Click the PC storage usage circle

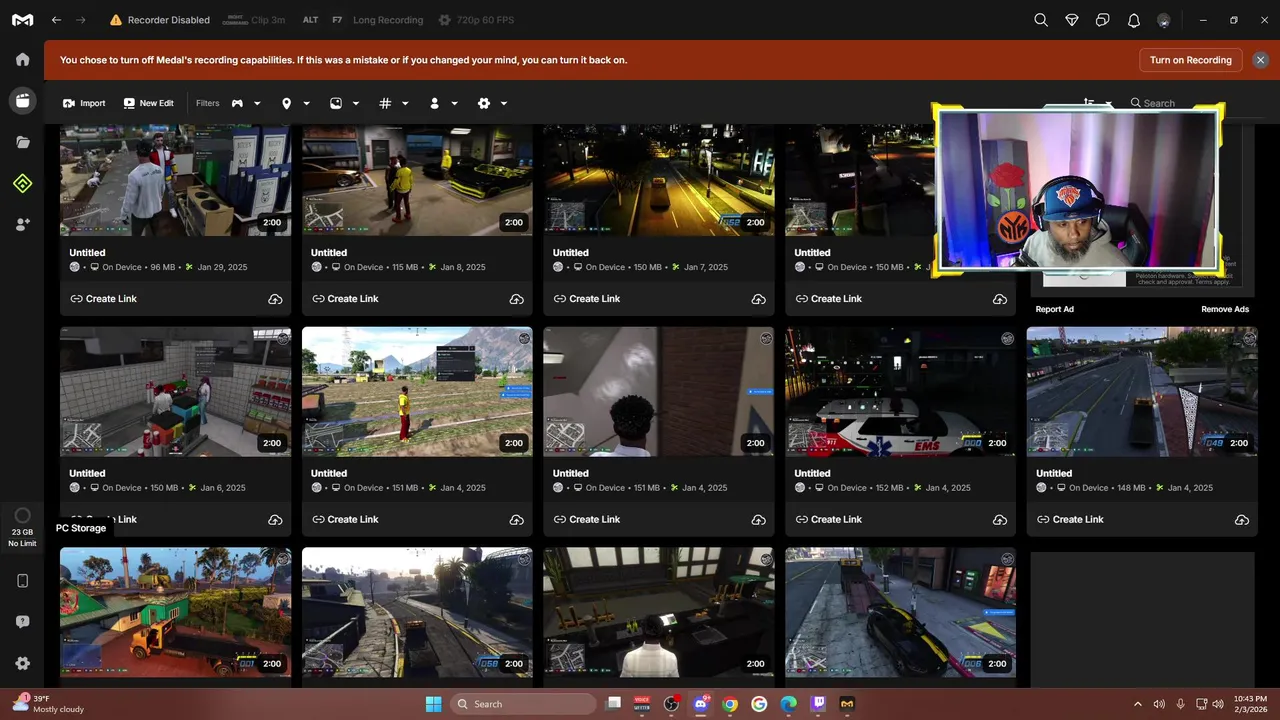[x=22, y=516]
